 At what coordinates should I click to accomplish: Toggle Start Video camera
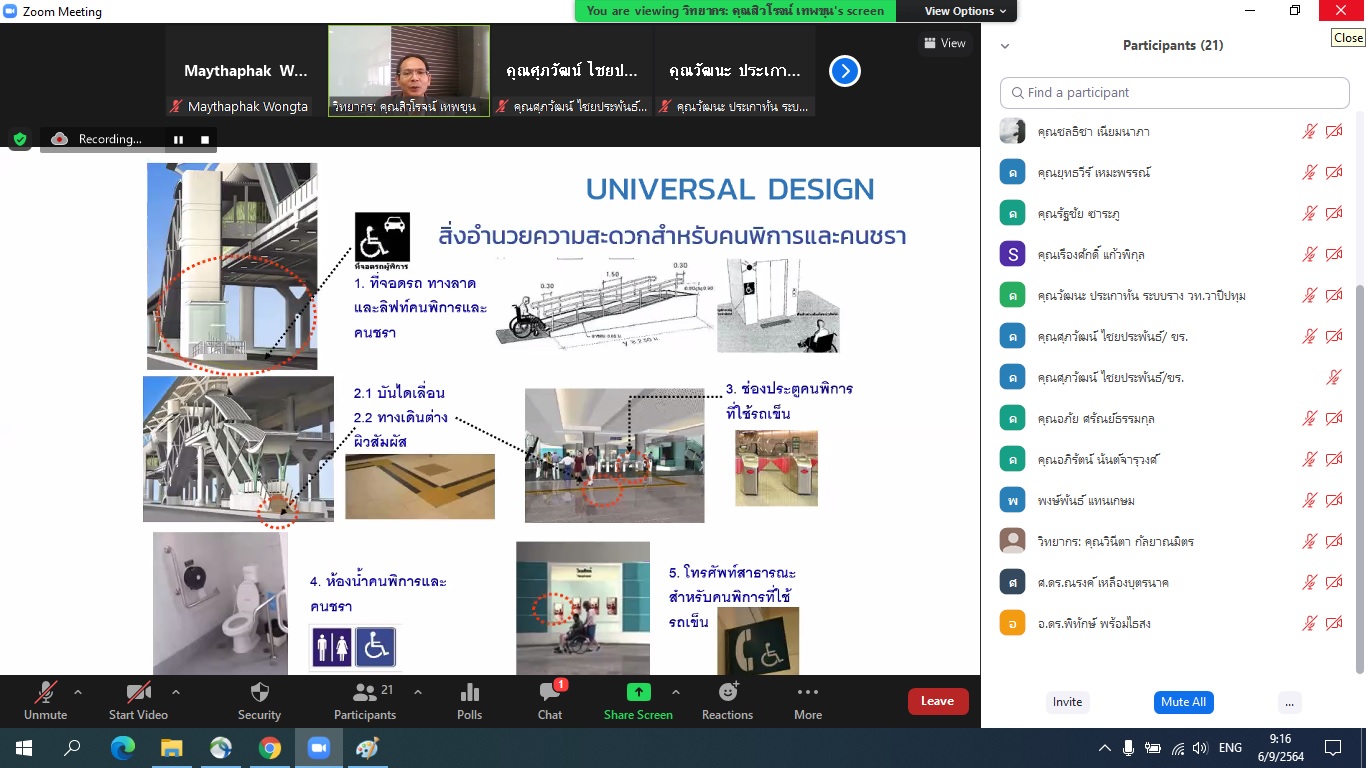point(138,693)
